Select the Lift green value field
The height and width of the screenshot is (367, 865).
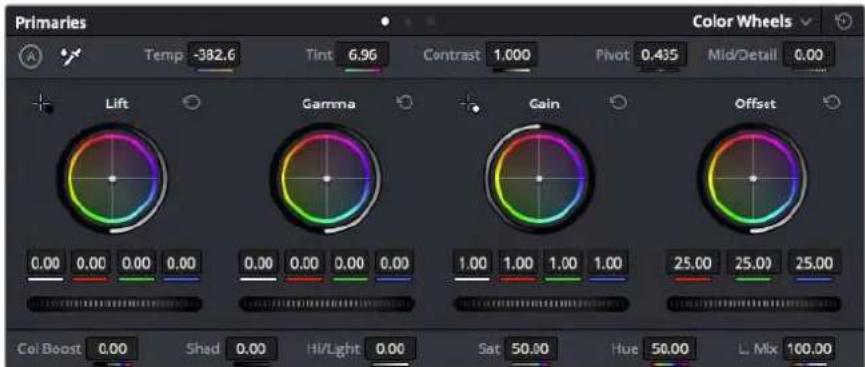tap(136, 263)
